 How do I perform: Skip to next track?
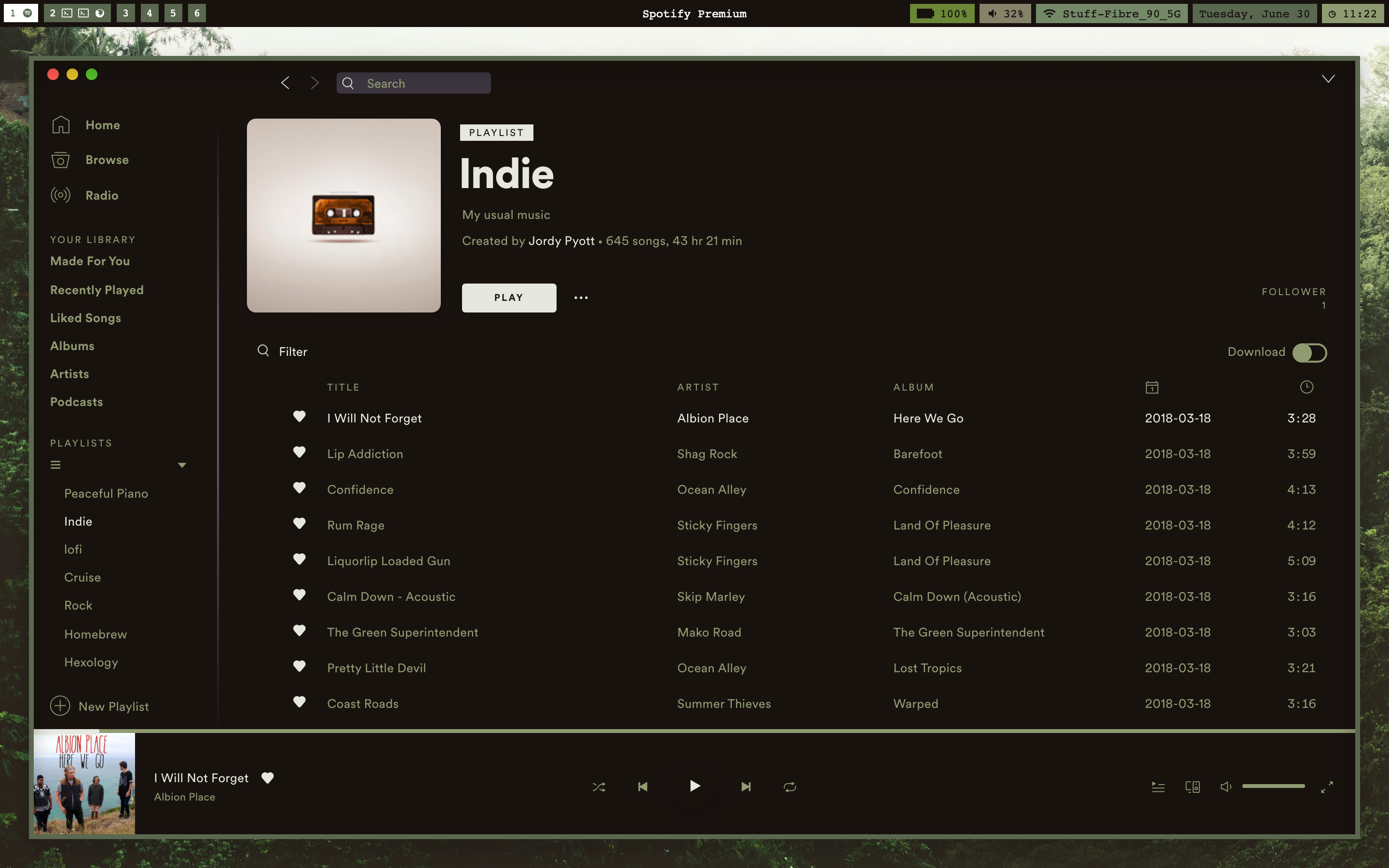pos(746,787)
